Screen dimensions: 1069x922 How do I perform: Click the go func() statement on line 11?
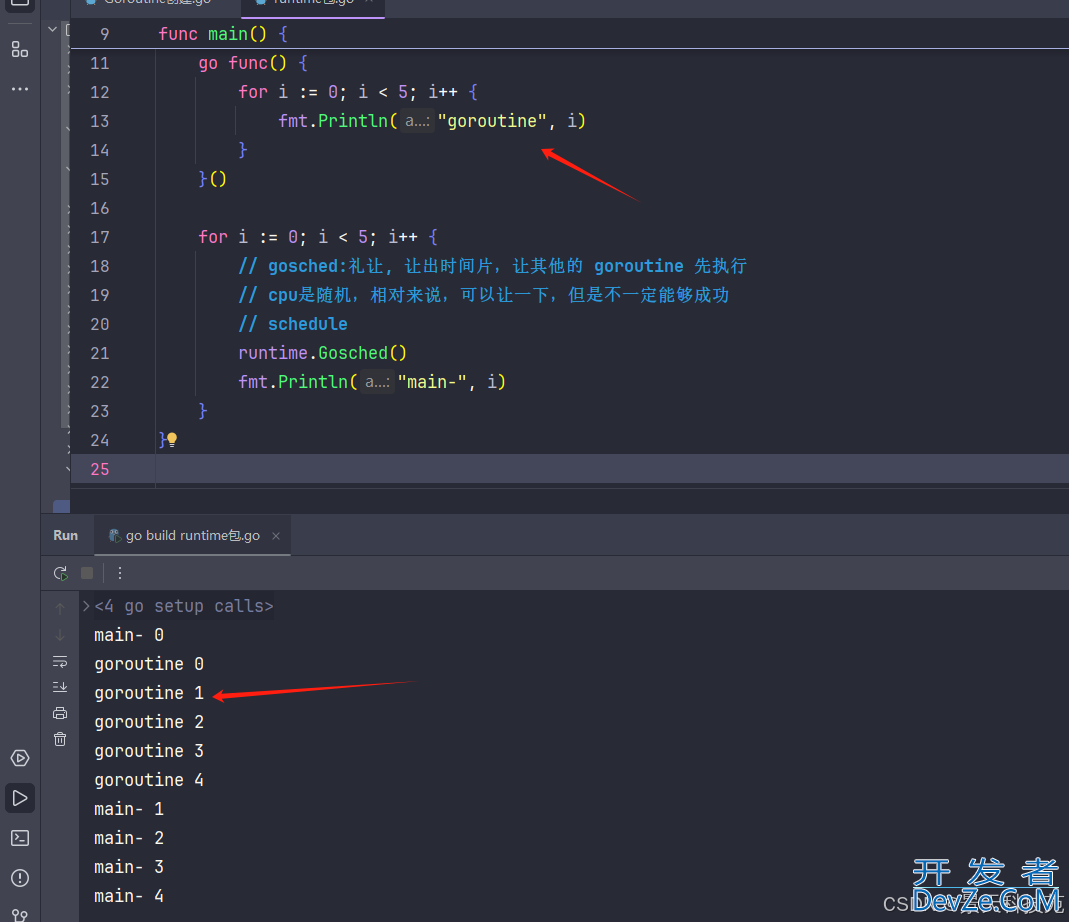click(253, 63)
